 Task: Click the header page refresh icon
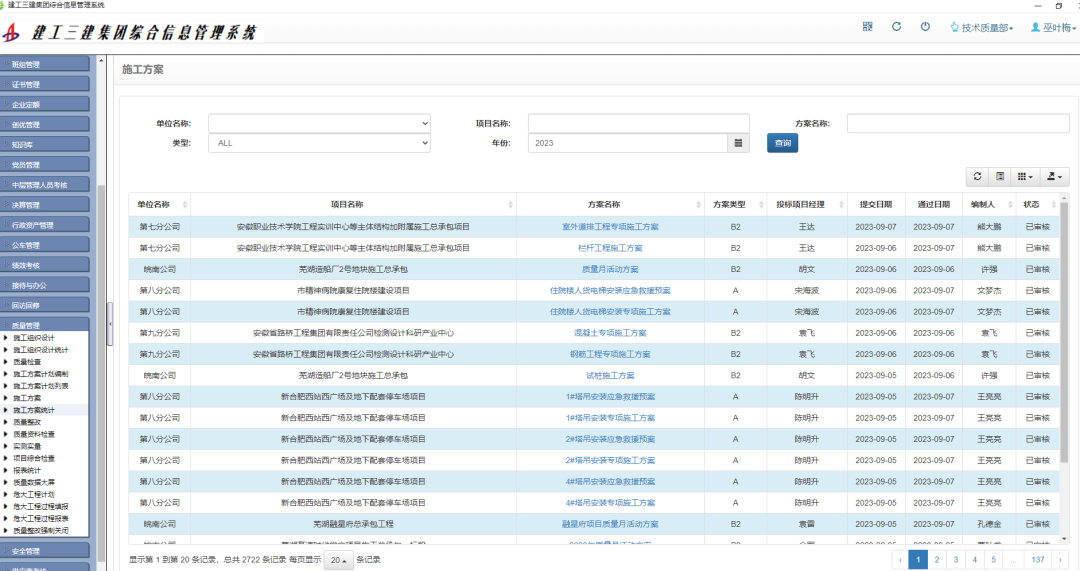tap(897, 27)
